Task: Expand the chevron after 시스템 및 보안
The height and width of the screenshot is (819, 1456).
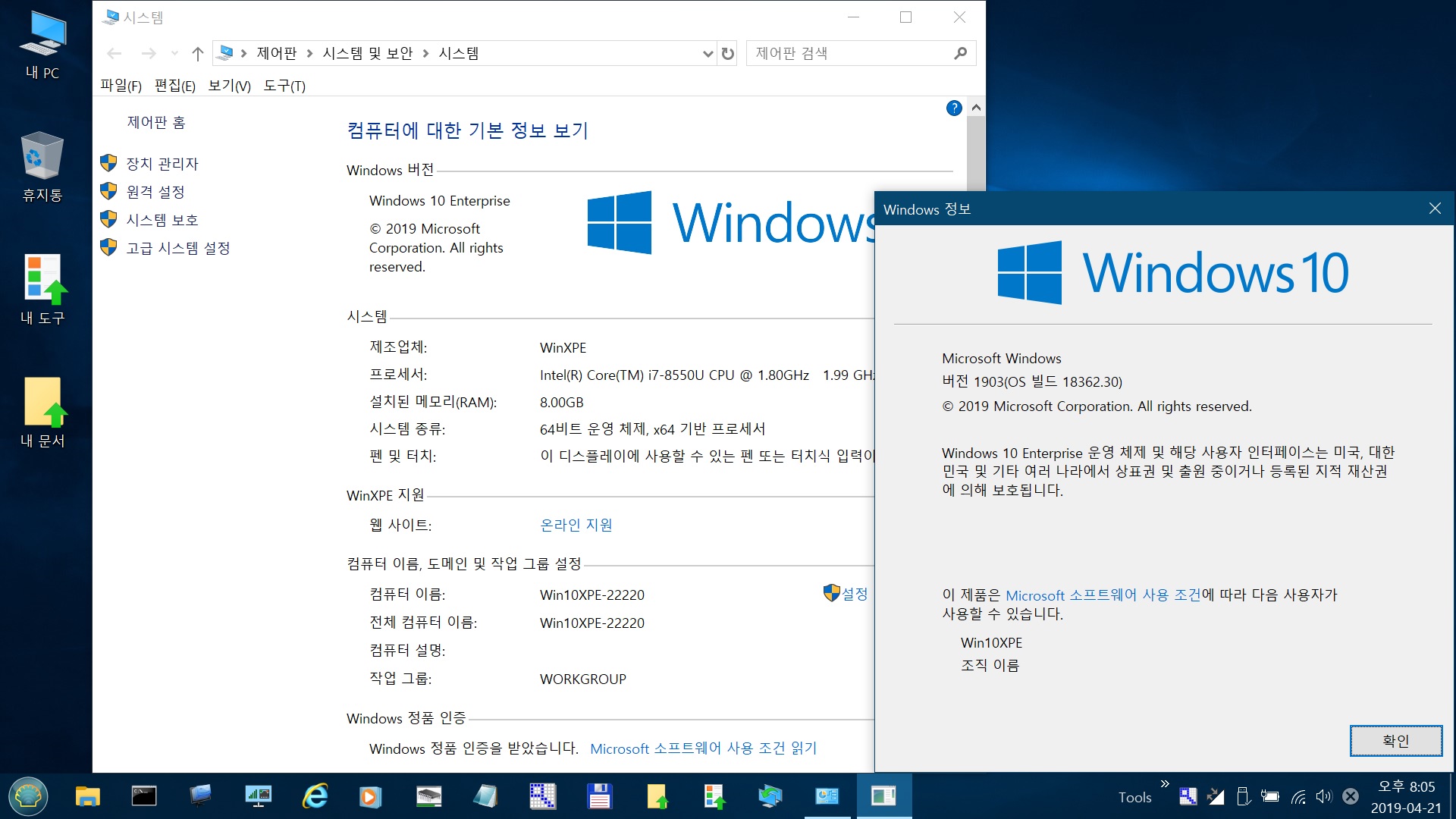Action: tap(425, 54)
